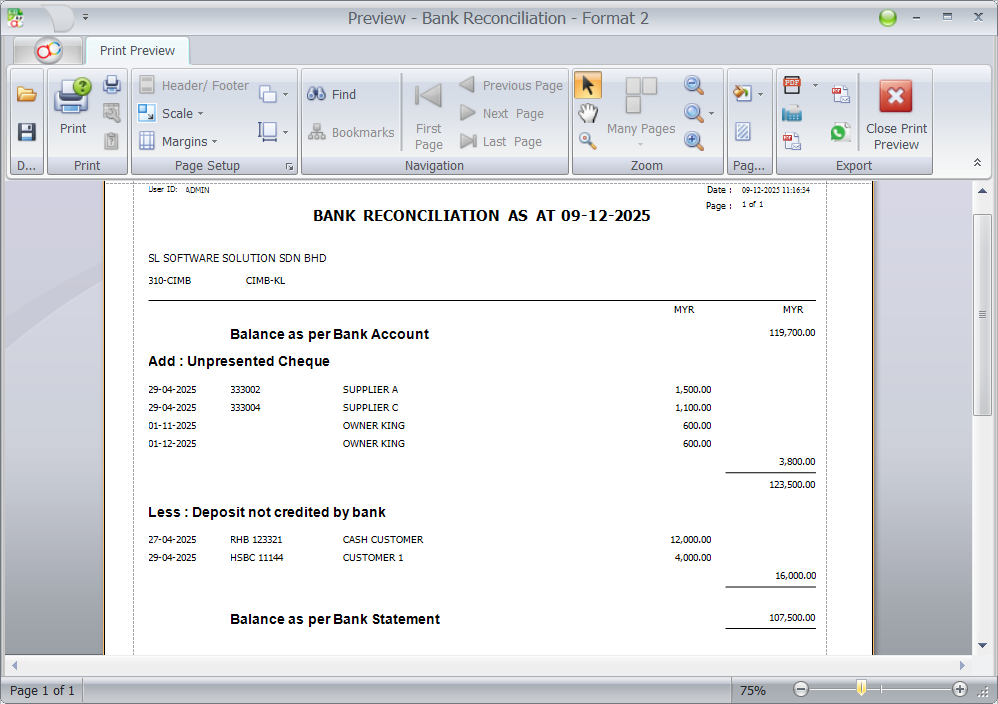The height and width of the screenshot is (704, 998).
Task: Switch to the Print Preview tab
Action: coord(139,50)
